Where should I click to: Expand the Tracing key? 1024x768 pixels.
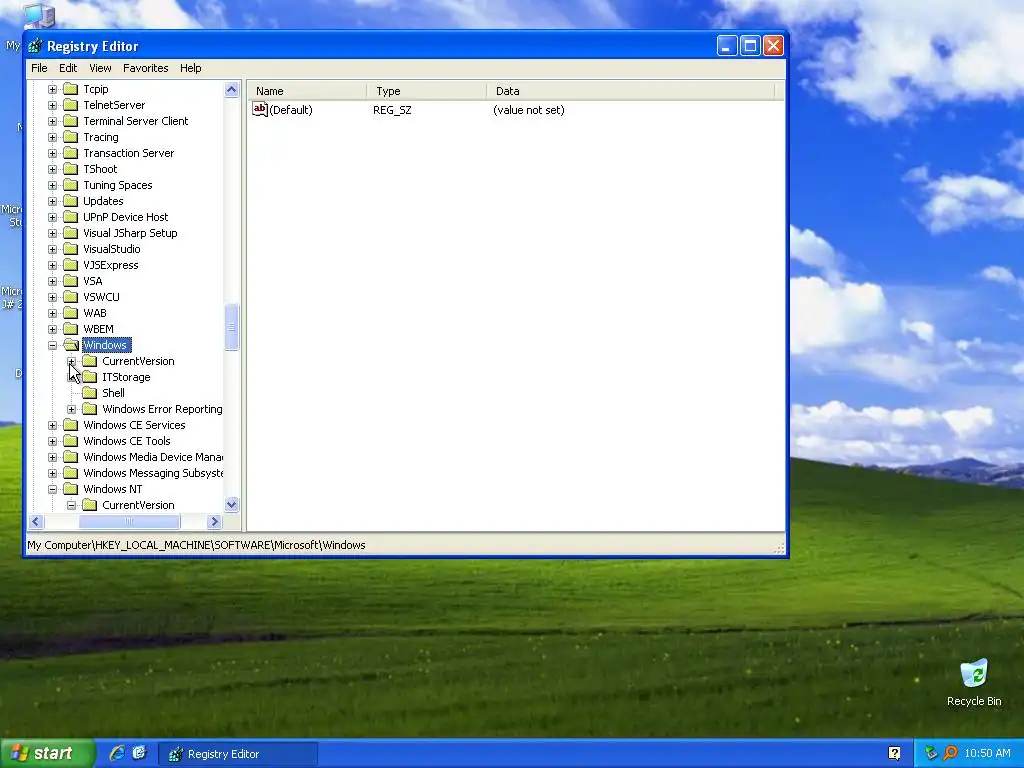[52, 137]
